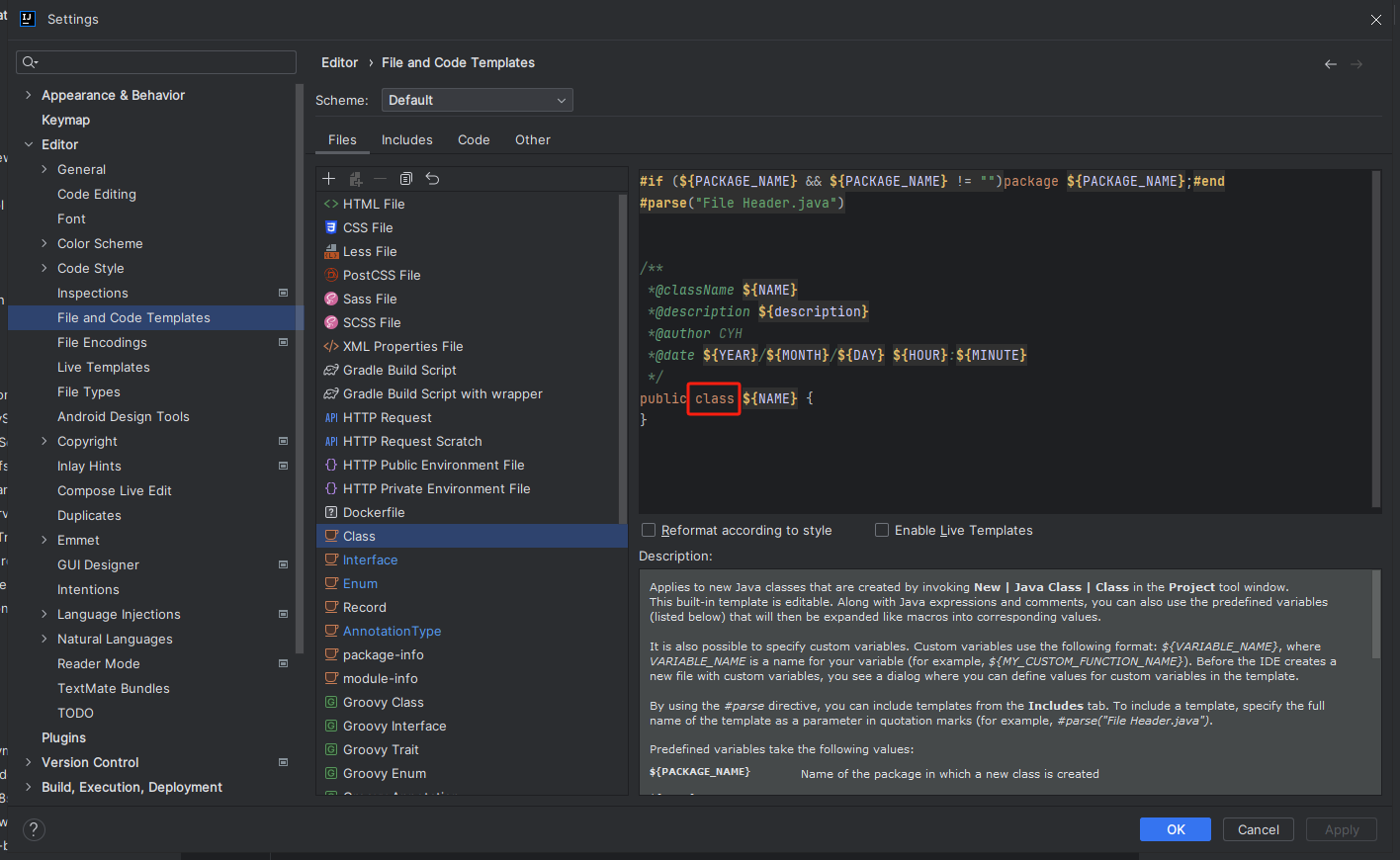Expand the General settings node

[x=44, y=169]
